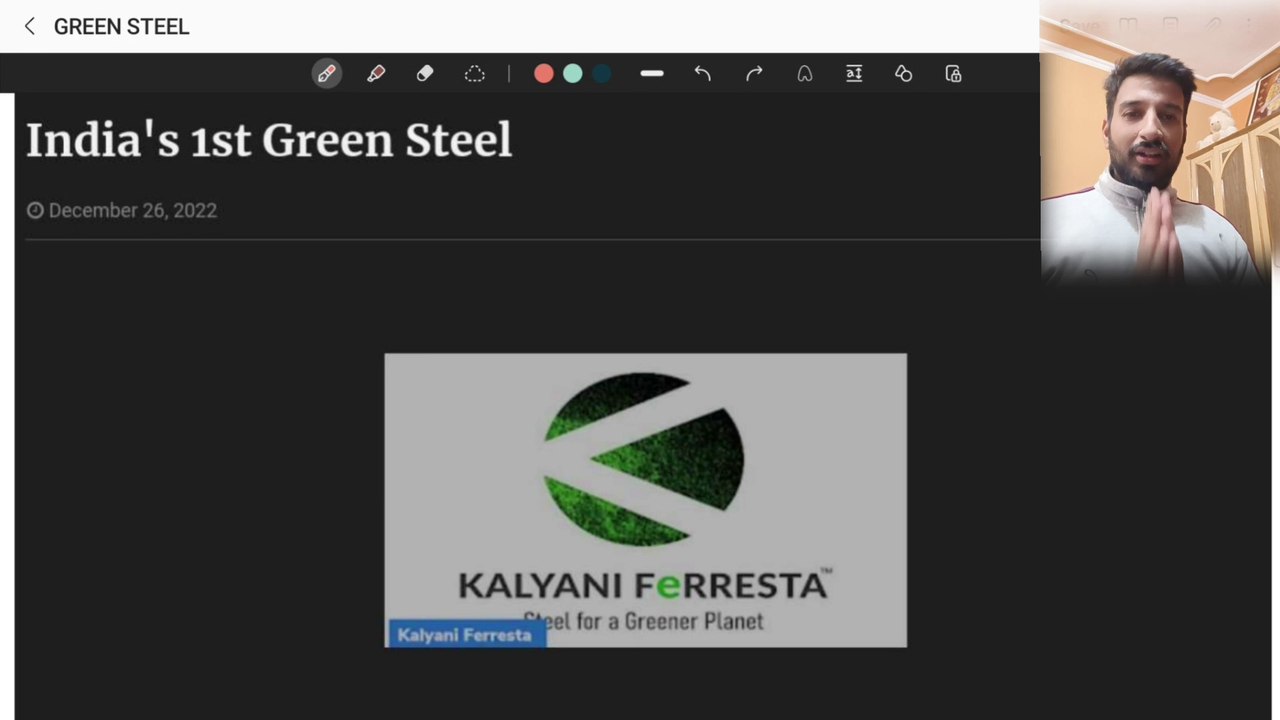Select the pen tool
This screenshot has height=720, width=1280.
coord(327,74)
